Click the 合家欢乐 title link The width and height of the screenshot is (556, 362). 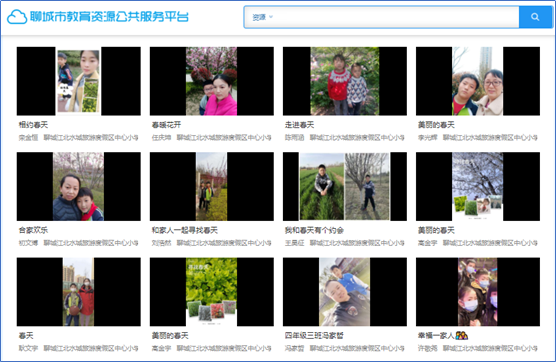pos(33,230)
